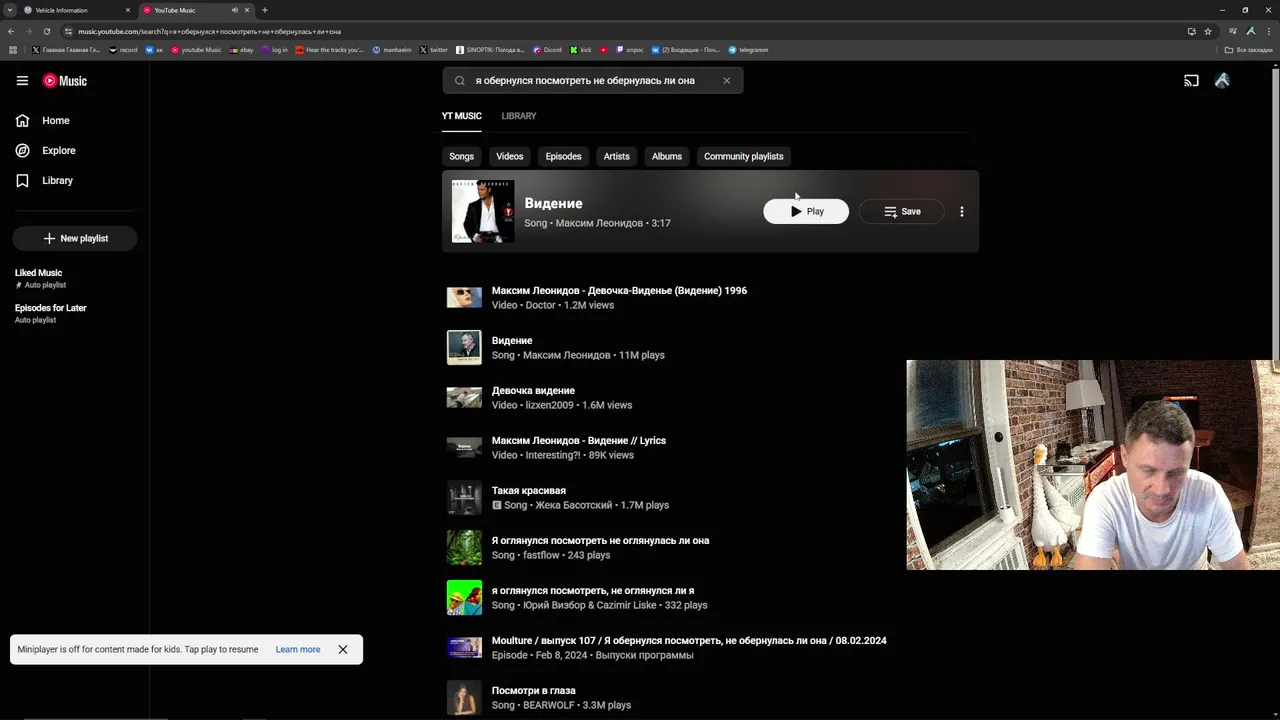The width and height of the screenshot is (1280, 720).
Task: Play the top result Видение
Action: tap(806, 212)
